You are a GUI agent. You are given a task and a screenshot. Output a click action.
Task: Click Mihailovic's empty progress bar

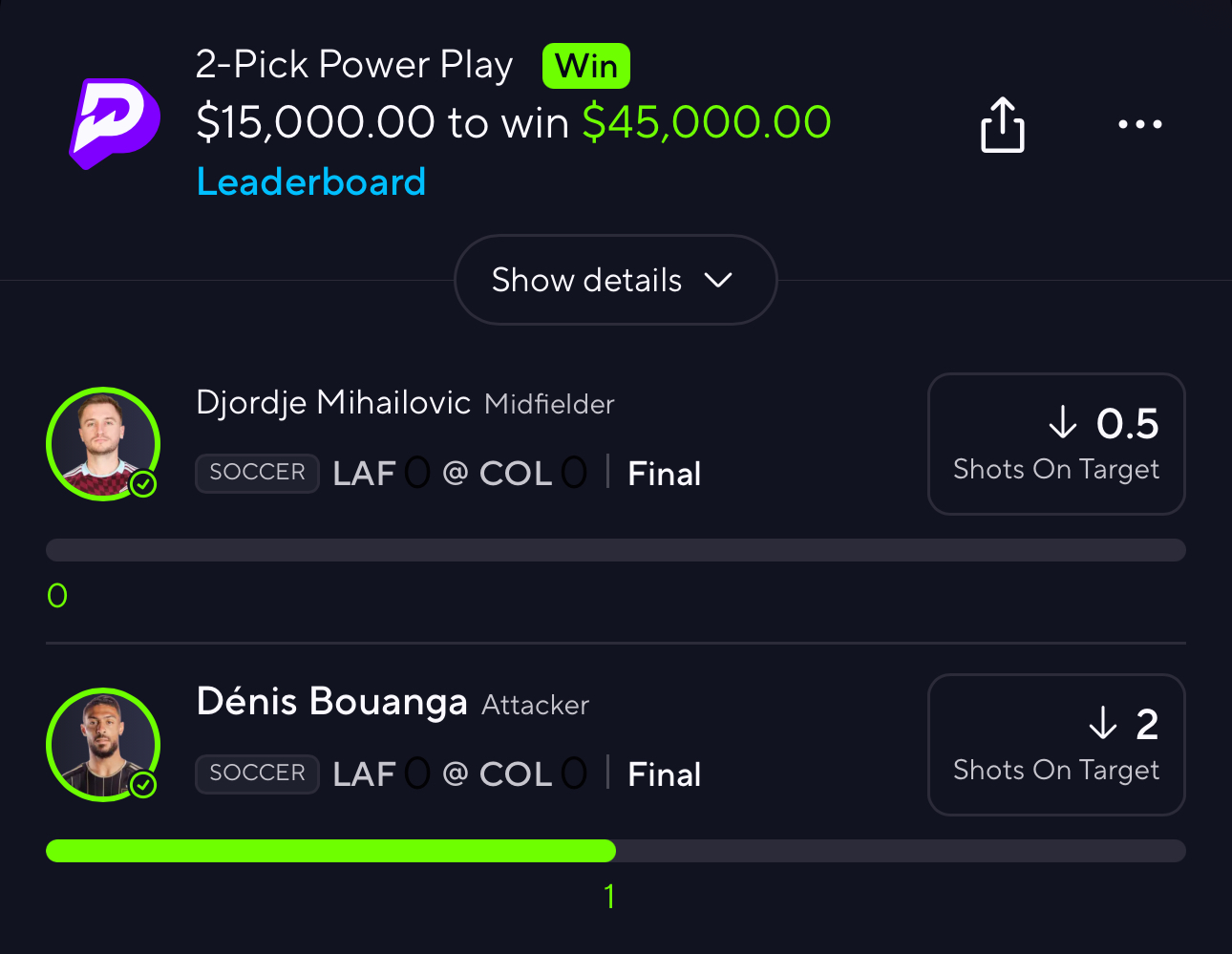point(615,550)
